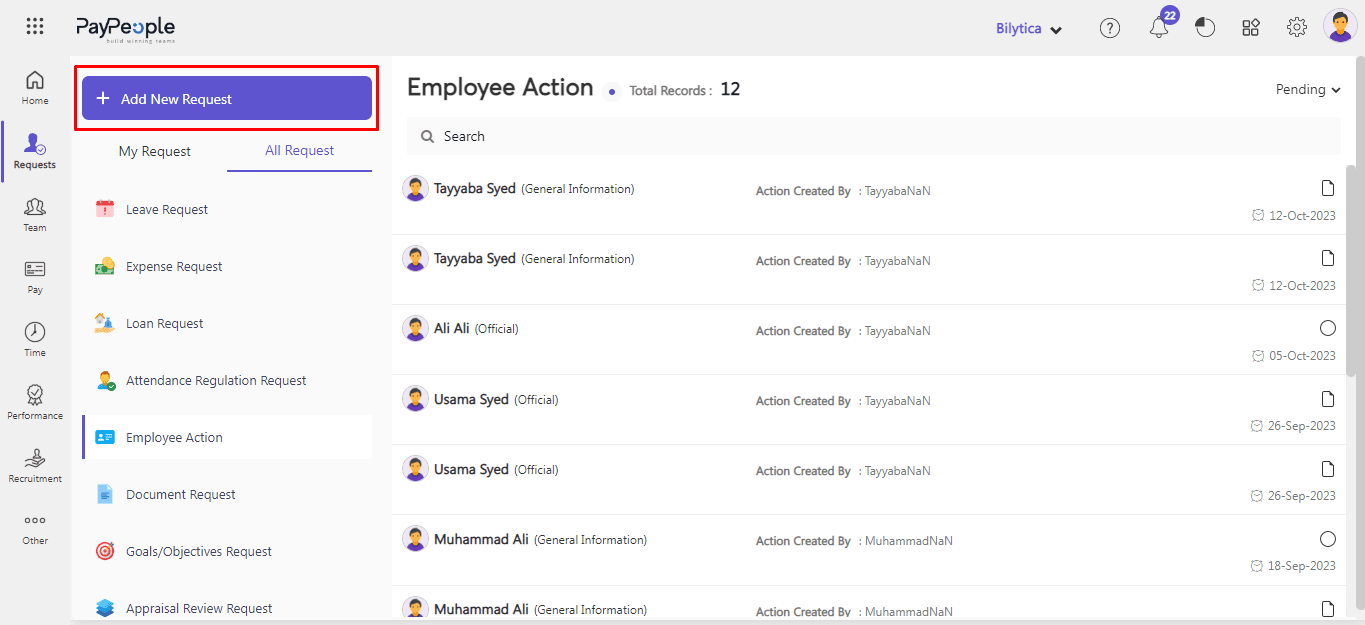
Task: Open the apps grid launcher icon
Action: click(35, 27)
